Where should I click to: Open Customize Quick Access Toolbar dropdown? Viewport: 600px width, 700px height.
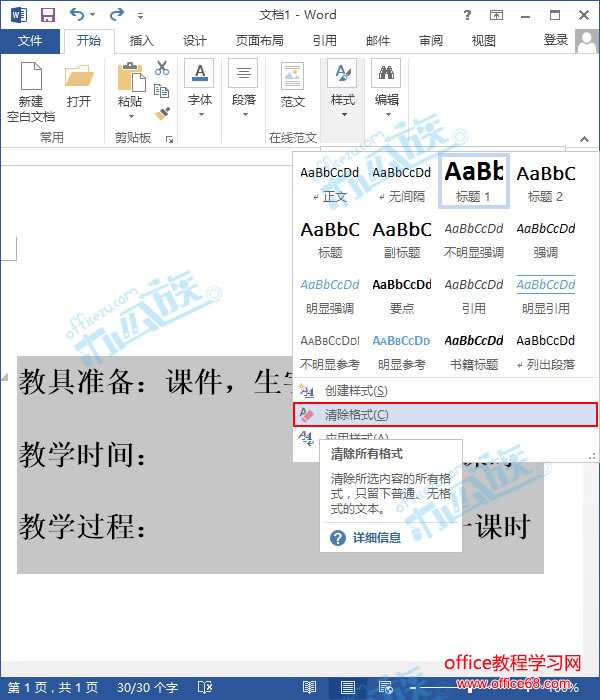click(140, 16)
